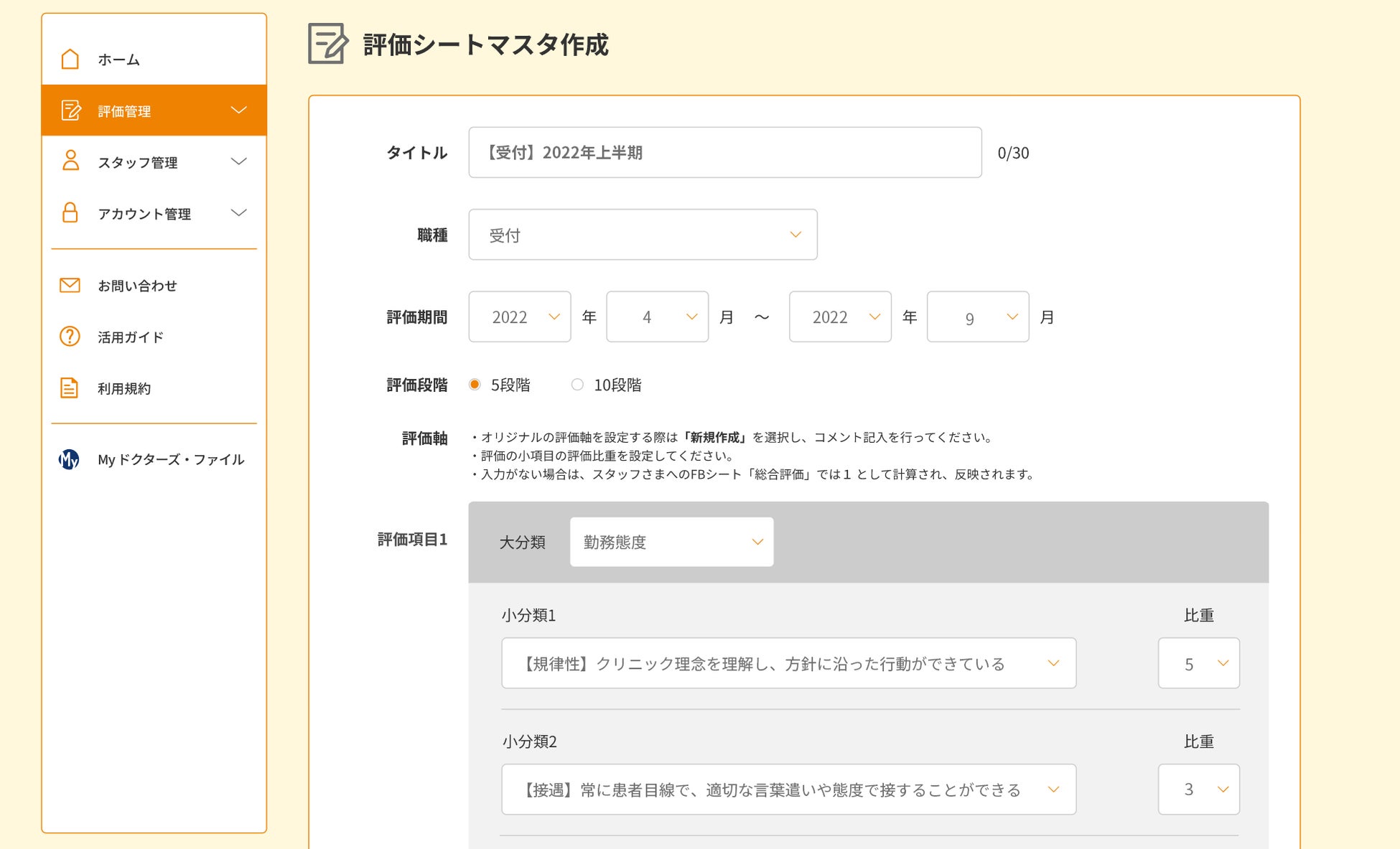Click the タイトル text input field
The height and width of the screenshot is (849, 1400).
(x=724, y=152)
